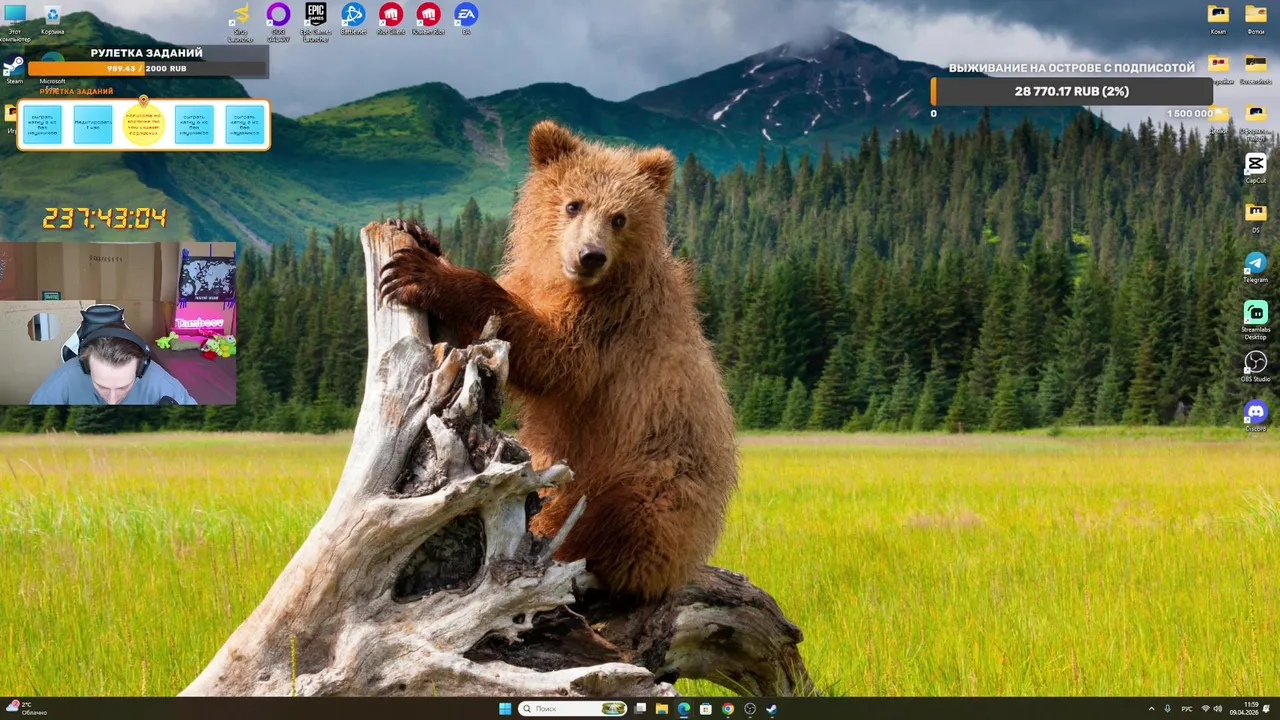Open Google Chrome from the taskbar
The height and width of the screenshot is (720, 1280).
[728, 709]
